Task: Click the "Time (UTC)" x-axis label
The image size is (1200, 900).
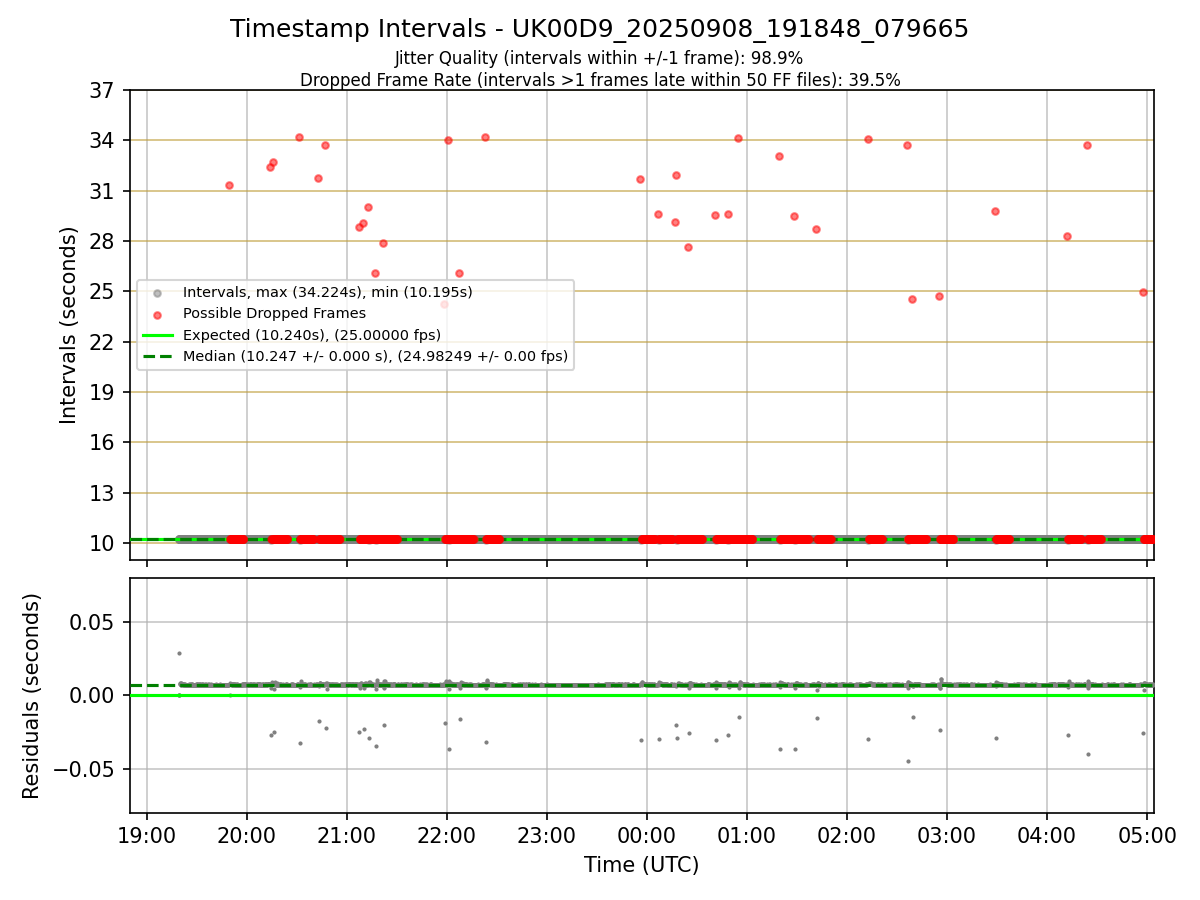Action: click(641, 865)
